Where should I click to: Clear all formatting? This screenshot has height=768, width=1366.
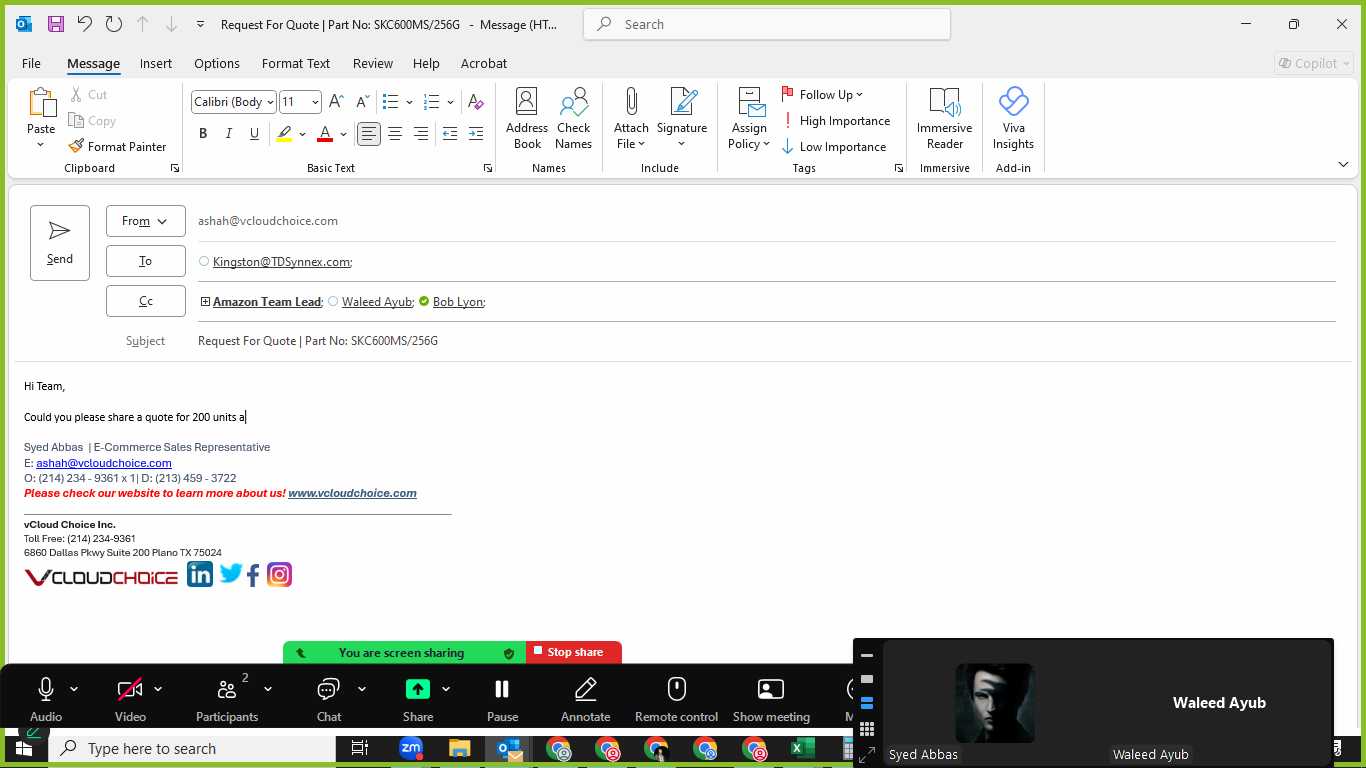tap(476, 102)
